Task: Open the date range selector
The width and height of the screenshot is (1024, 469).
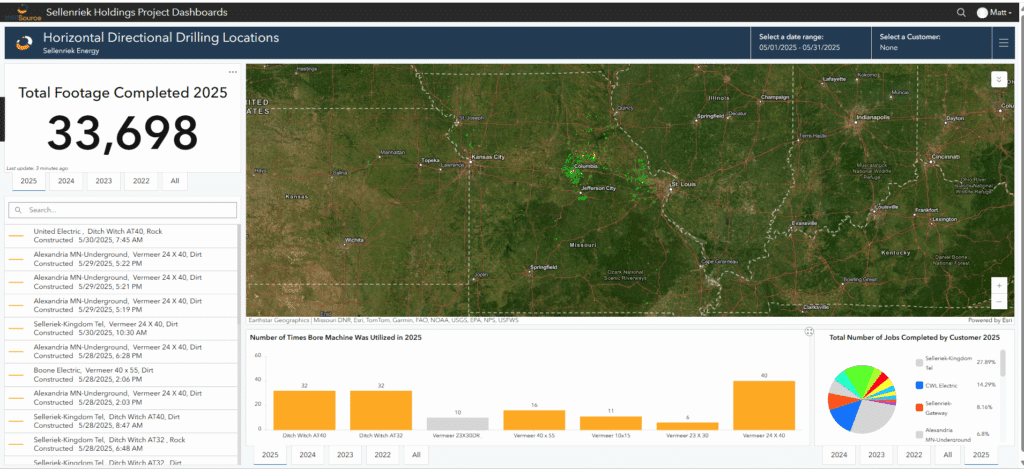Action: click(x=811, y=43)
